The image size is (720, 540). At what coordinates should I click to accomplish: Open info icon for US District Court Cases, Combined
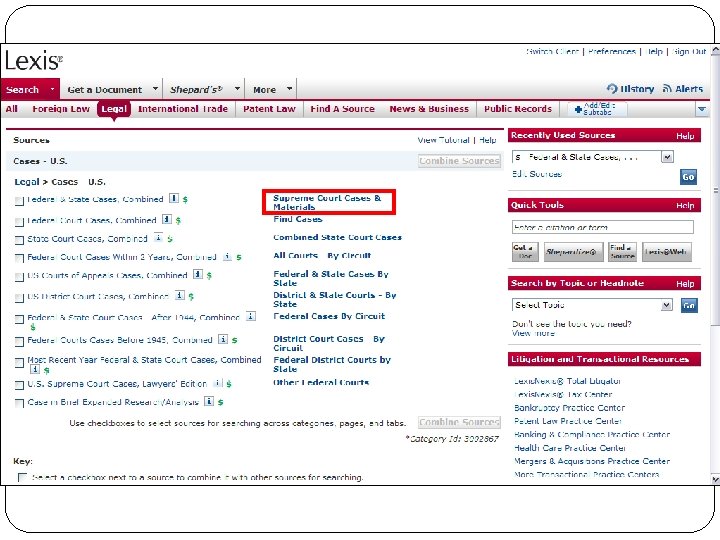180,295
